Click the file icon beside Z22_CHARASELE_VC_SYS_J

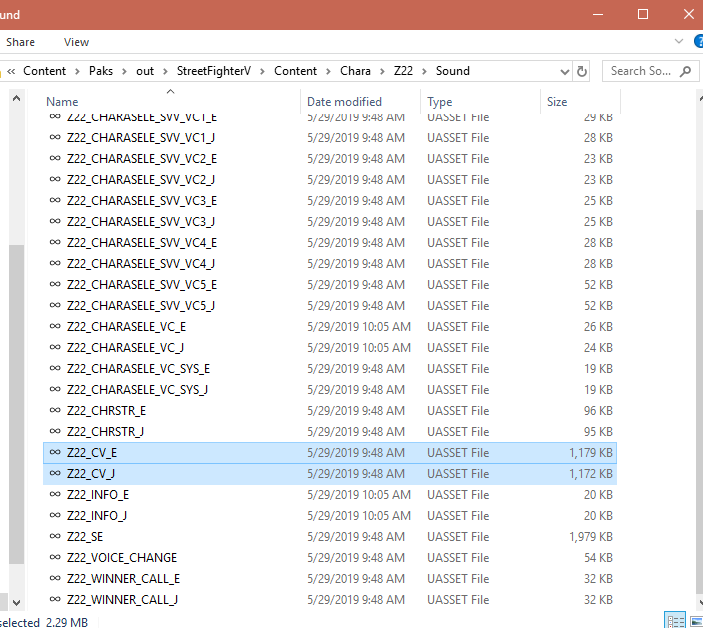pos(55,389)
